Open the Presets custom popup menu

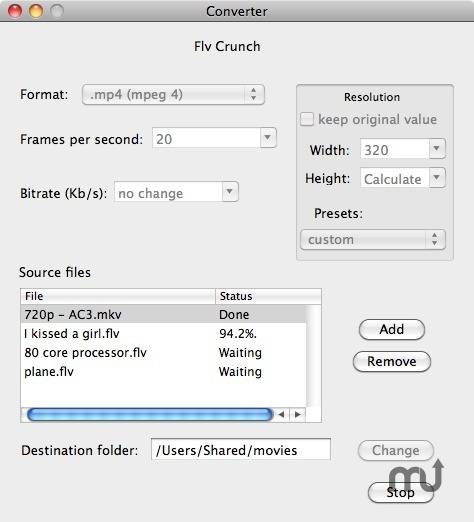point(373,240)
